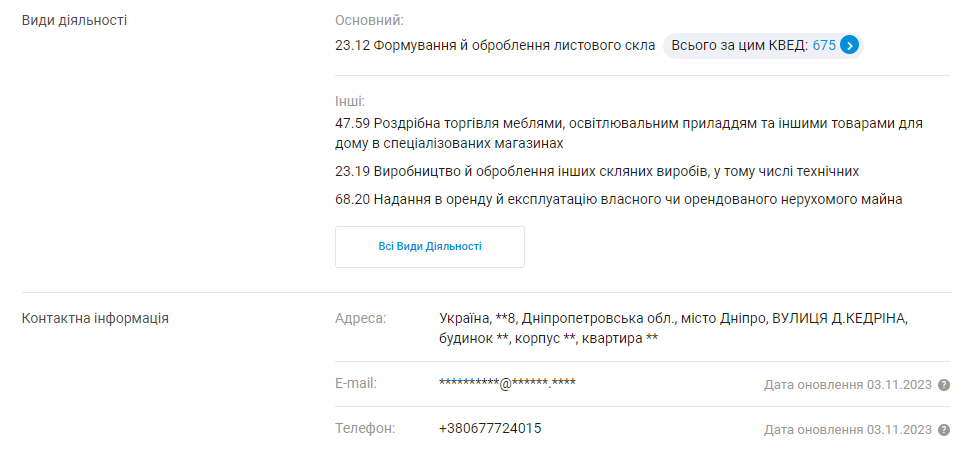Click the help icon in the E-mail row
The width and height of the screenshot is (969, 456).
(x=944, y=385)
